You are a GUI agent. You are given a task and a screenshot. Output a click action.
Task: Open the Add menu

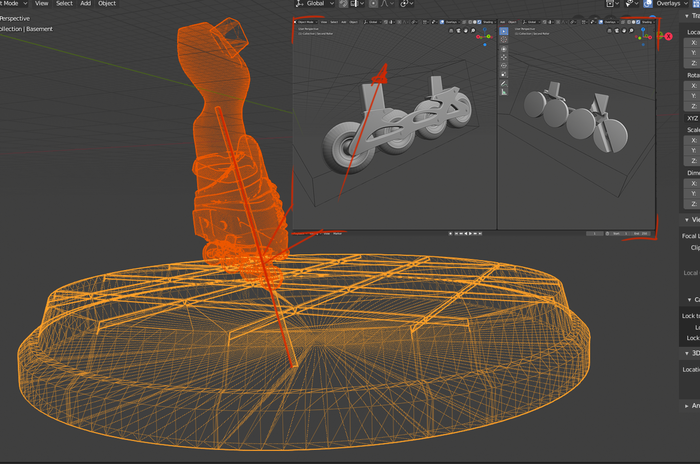[85, 4]
